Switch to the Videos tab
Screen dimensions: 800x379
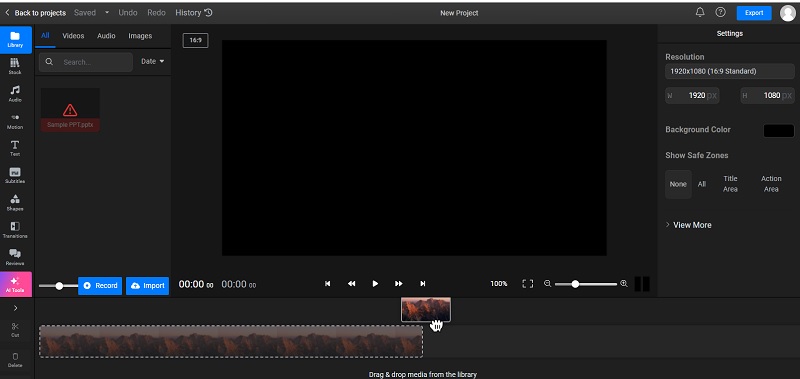[73, 36]
